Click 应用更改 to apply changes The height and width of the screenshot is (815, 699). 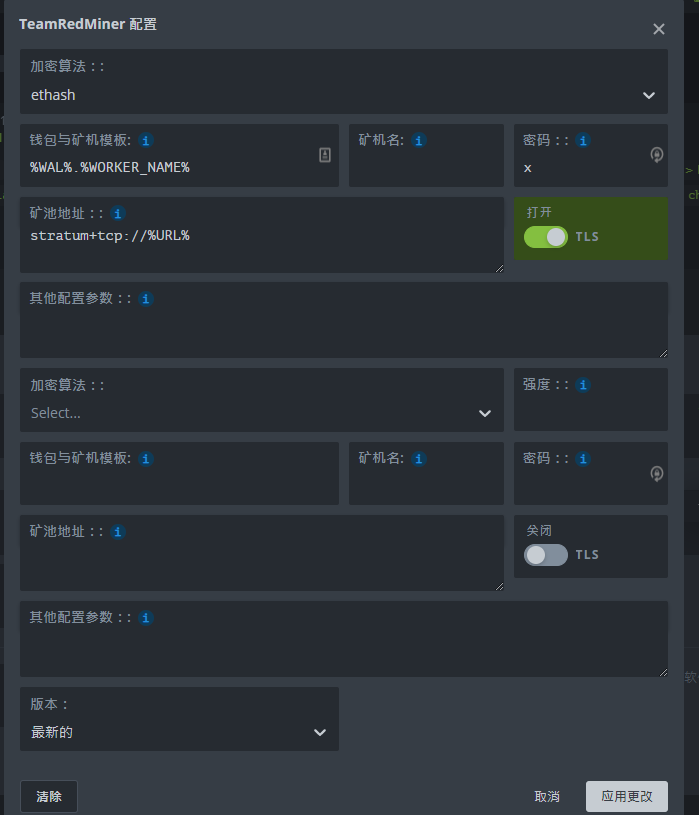point(627,796)
